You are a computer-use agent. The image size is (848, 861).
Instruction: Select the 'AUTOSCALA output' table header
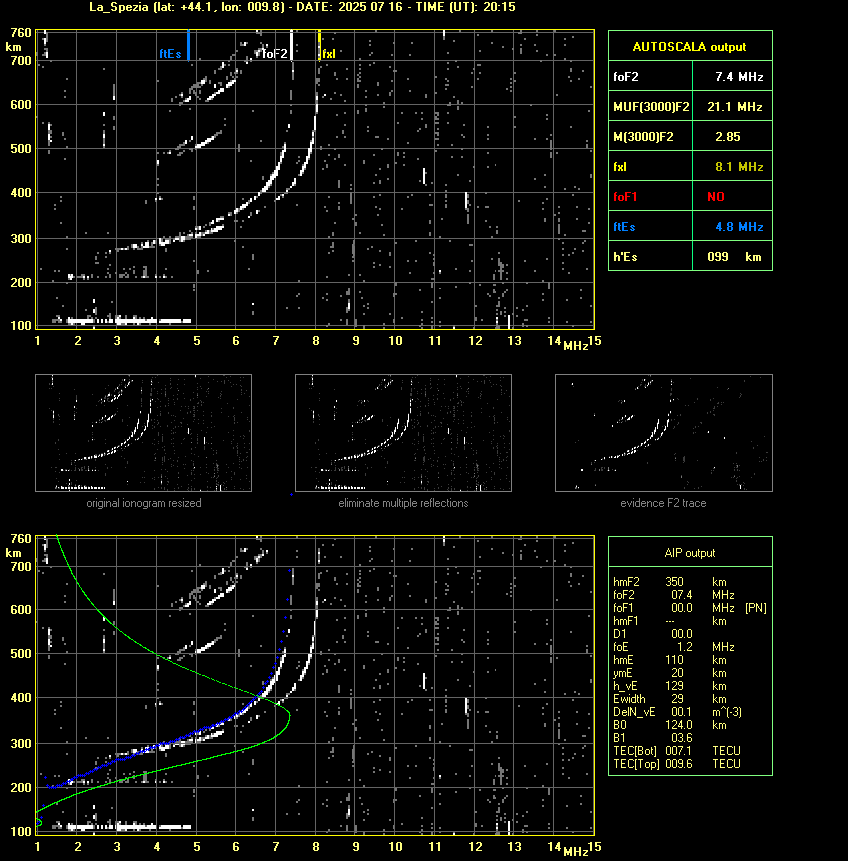[690, 47]
